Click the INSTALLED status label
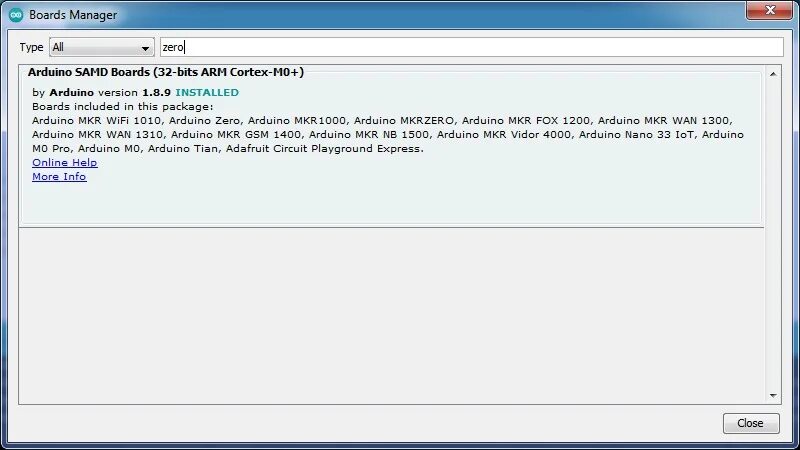The height and width of the screenshot is (450, 800). coord(207,92)
